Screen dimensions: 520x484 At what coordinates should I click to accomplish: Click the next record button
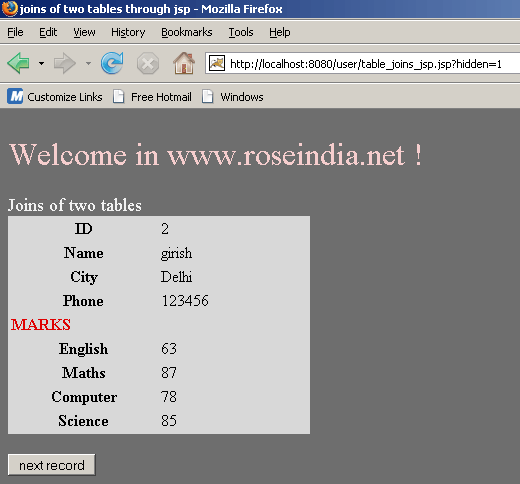(52, 465)
